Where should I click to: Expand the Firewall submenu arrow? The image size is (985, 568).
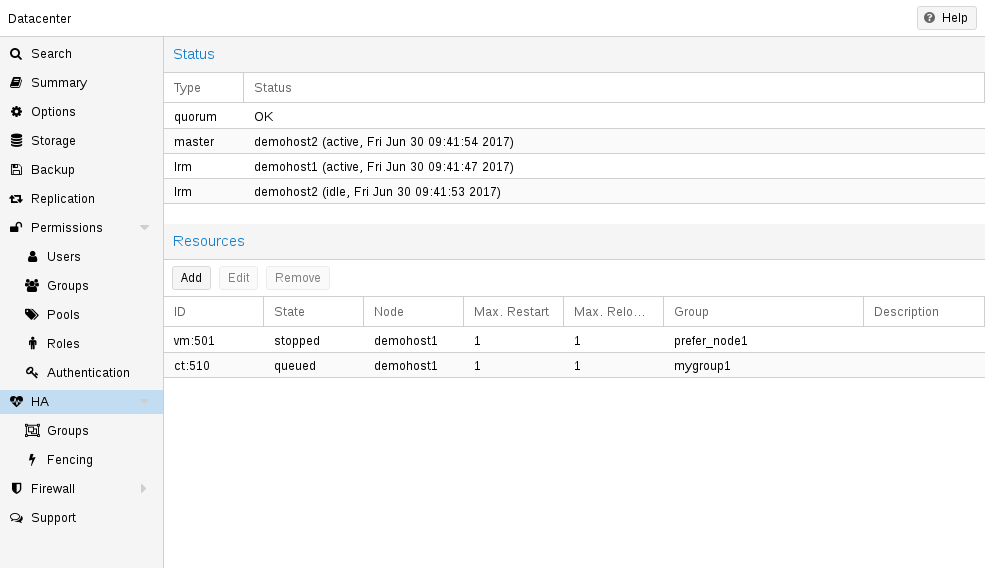144,489
